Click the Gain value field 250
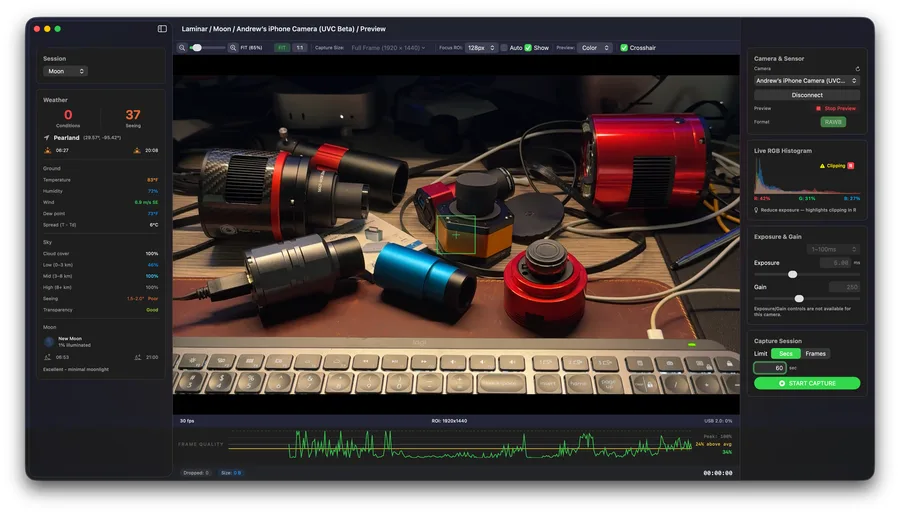The image size is (900, 514). pyautogui.click(x=844, y=287)
